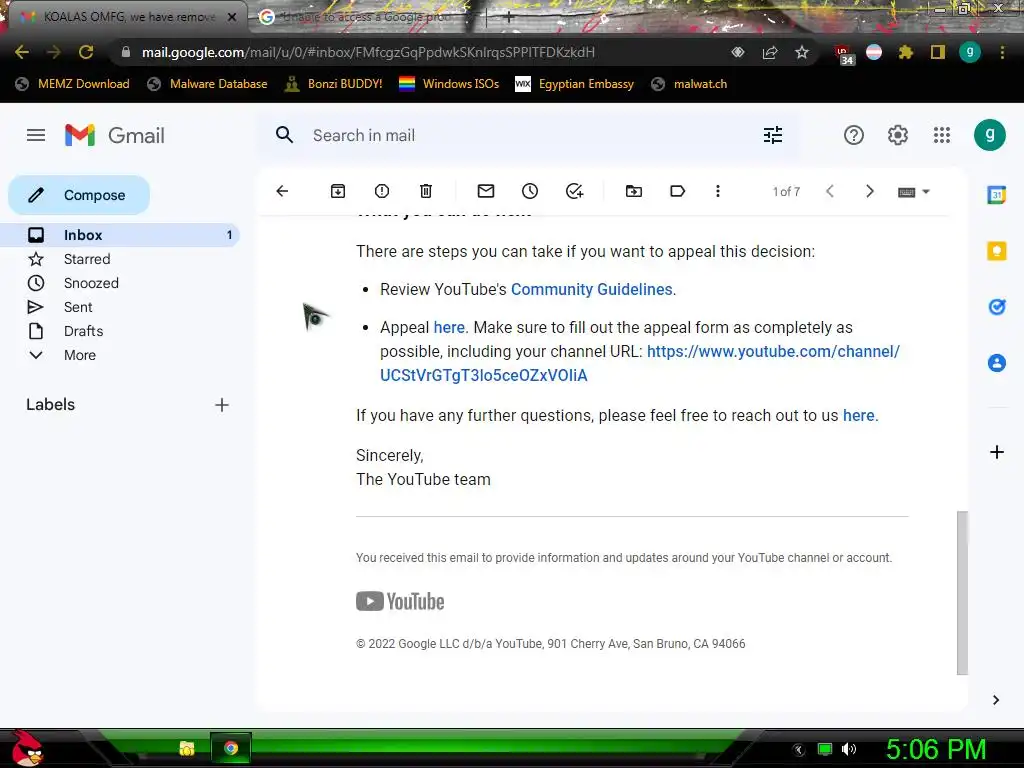Archive this email
The width and height of the screenshot is (1024, 768).
click(x=338, y=191)
